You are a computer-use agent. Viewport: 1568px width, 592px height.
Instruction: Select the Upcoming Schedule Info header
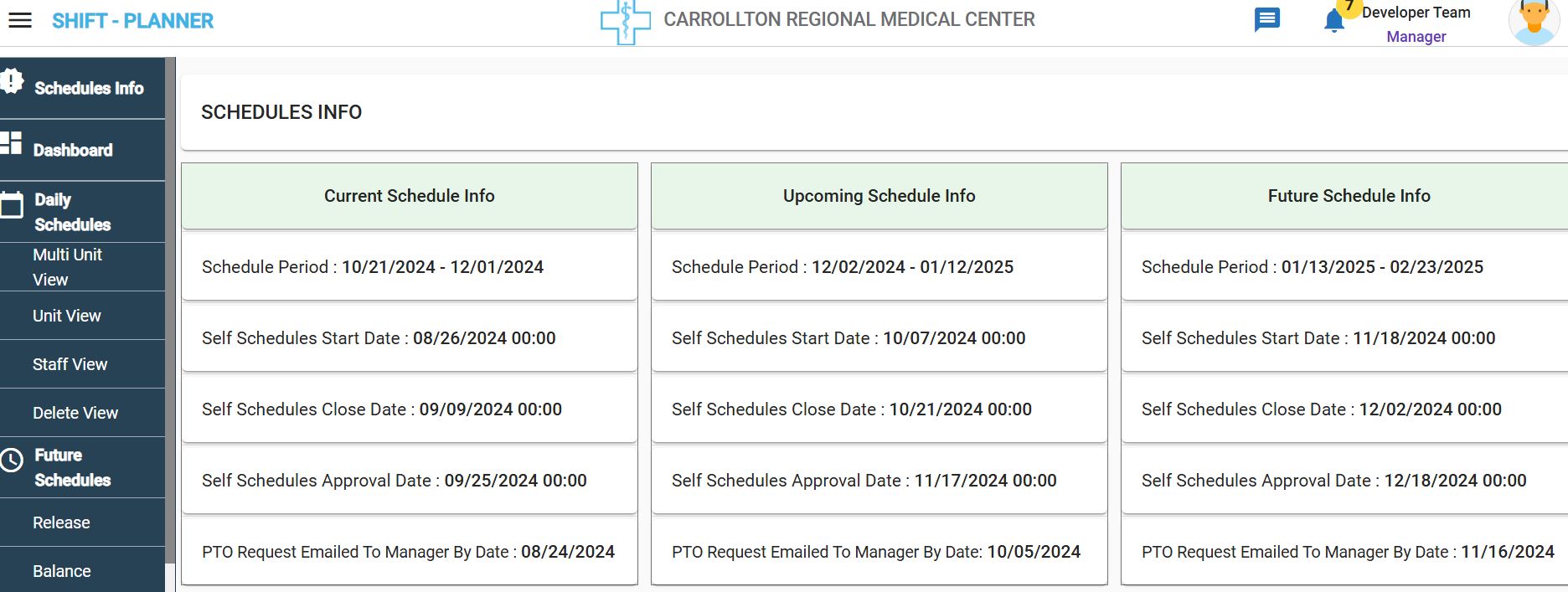(x=879, y=196)
